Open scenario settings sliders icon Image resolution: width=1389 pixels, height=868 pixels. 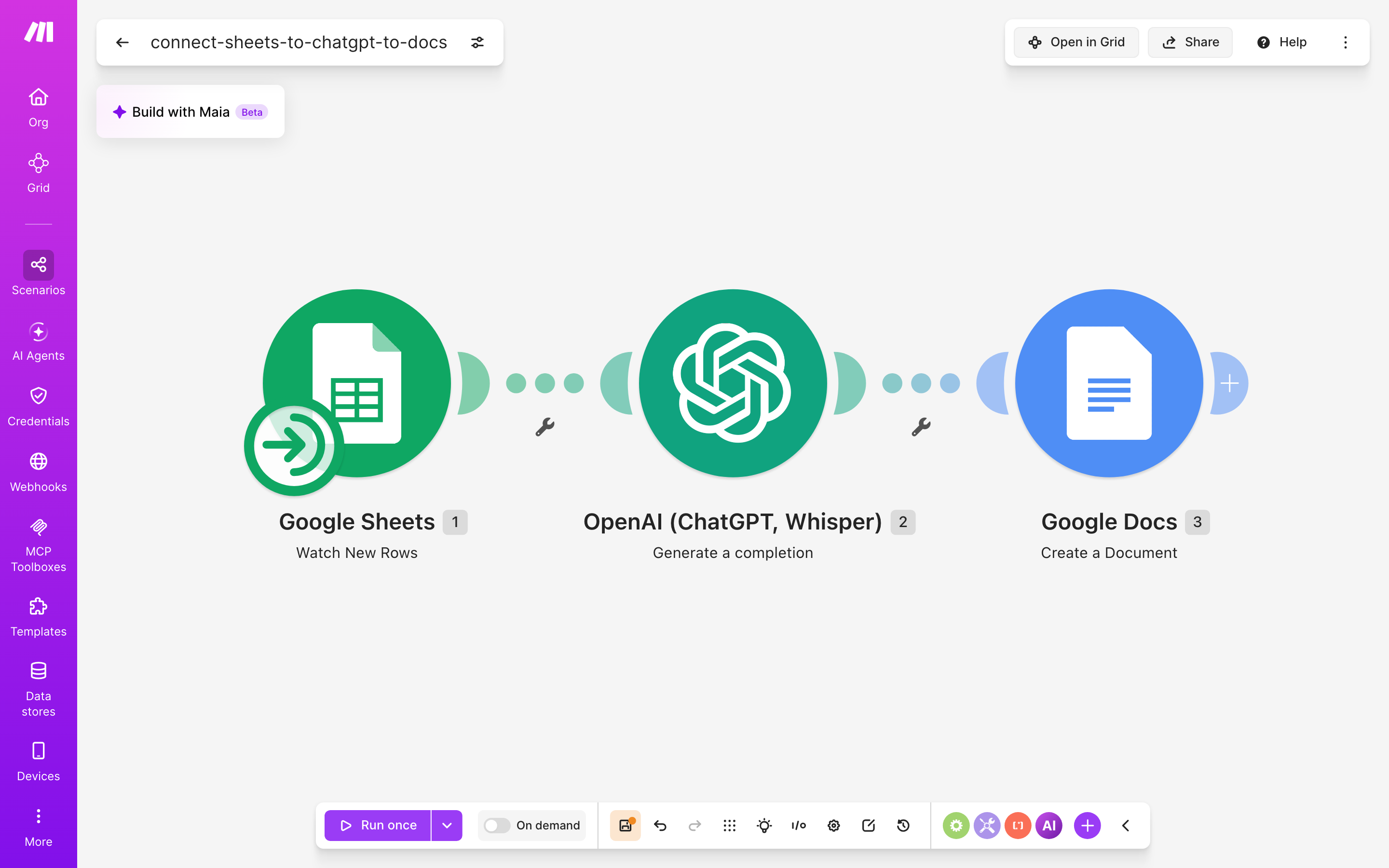477,42
